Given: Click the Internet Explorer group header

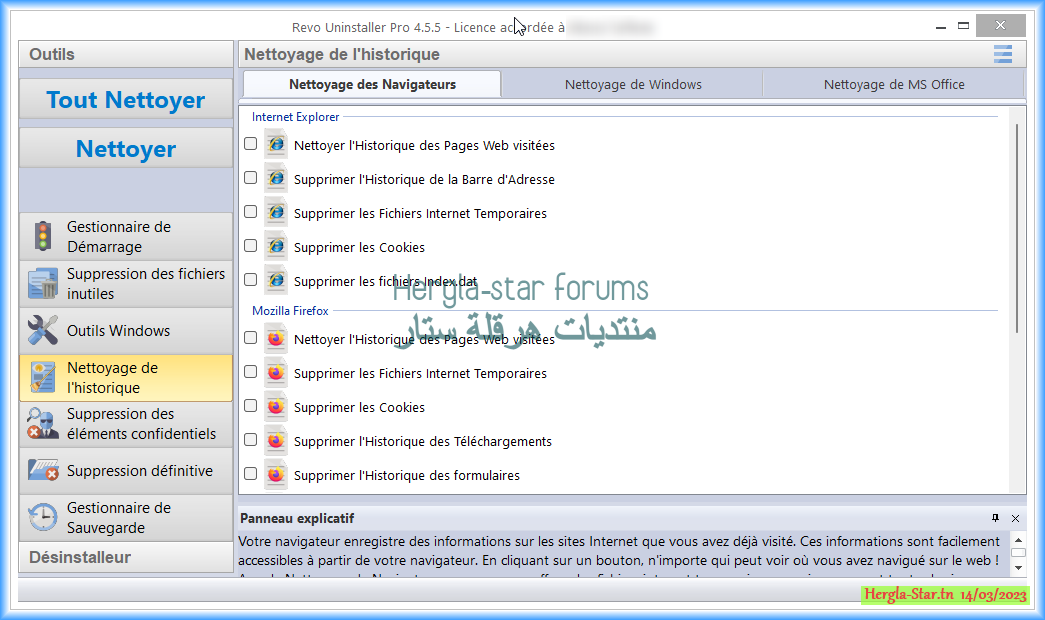Looking at the screenshot, I should pos(295,117).
